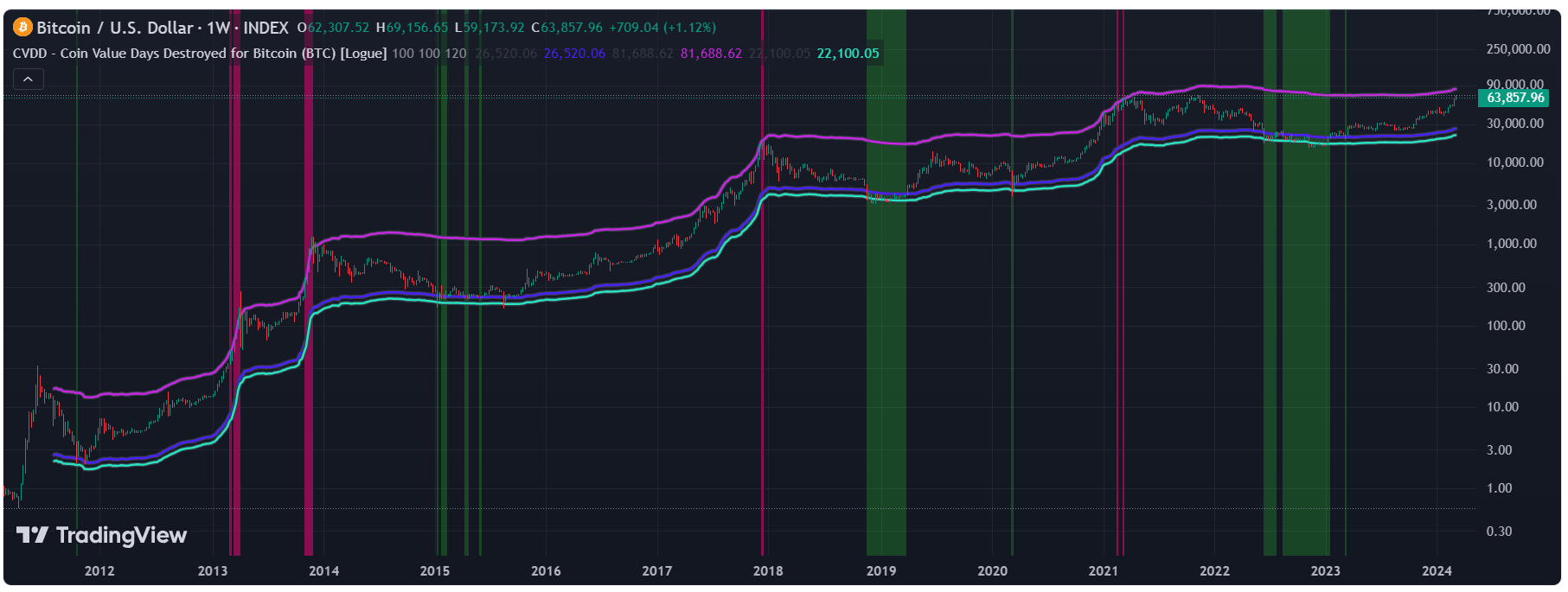Click the orange Bitcoin symbol icon
Image resolution: width=1568 pixels, height=592 pixels.
[x=22, y=28]
